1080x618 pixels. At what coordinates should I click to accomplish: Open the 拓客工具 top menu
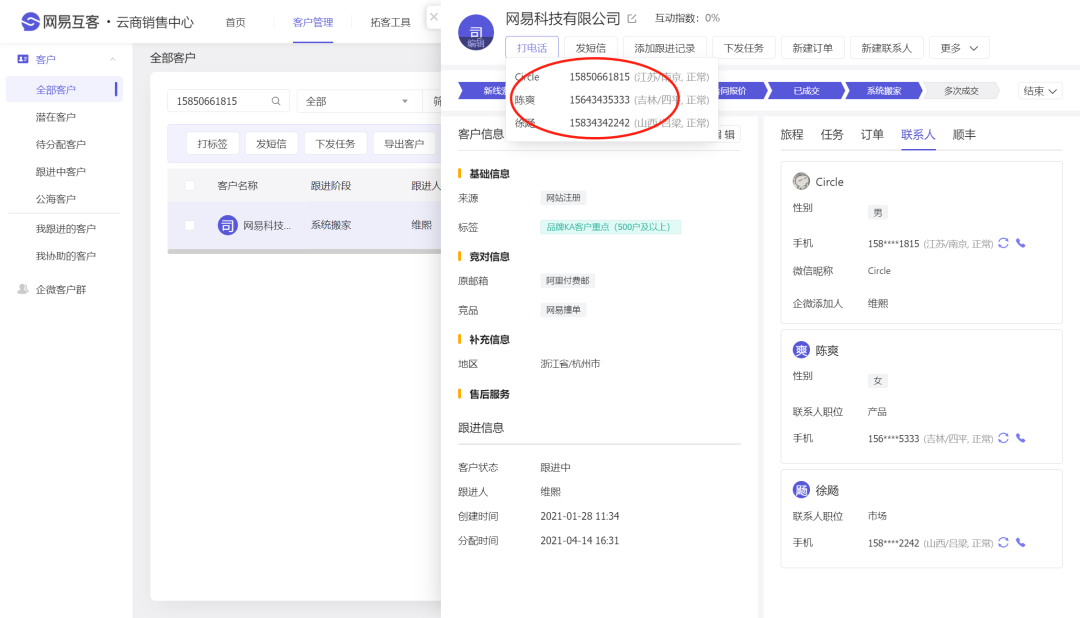tap(390, 22)
